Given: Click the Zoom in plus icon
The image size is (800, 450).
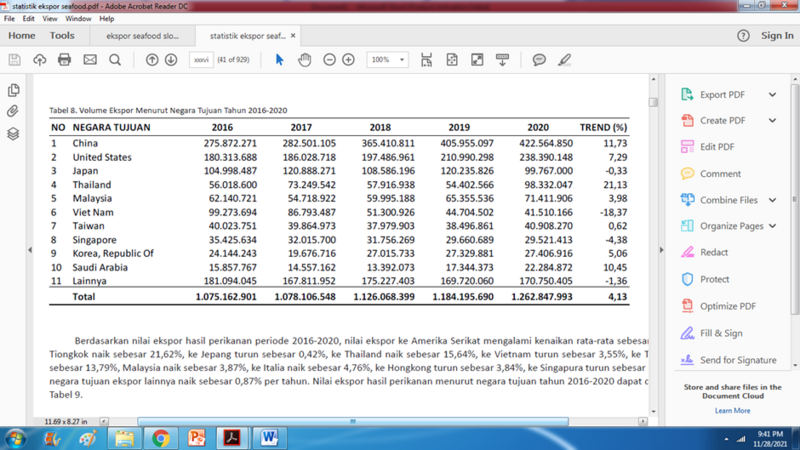Looking at the screenshot, I should point(348,60).
